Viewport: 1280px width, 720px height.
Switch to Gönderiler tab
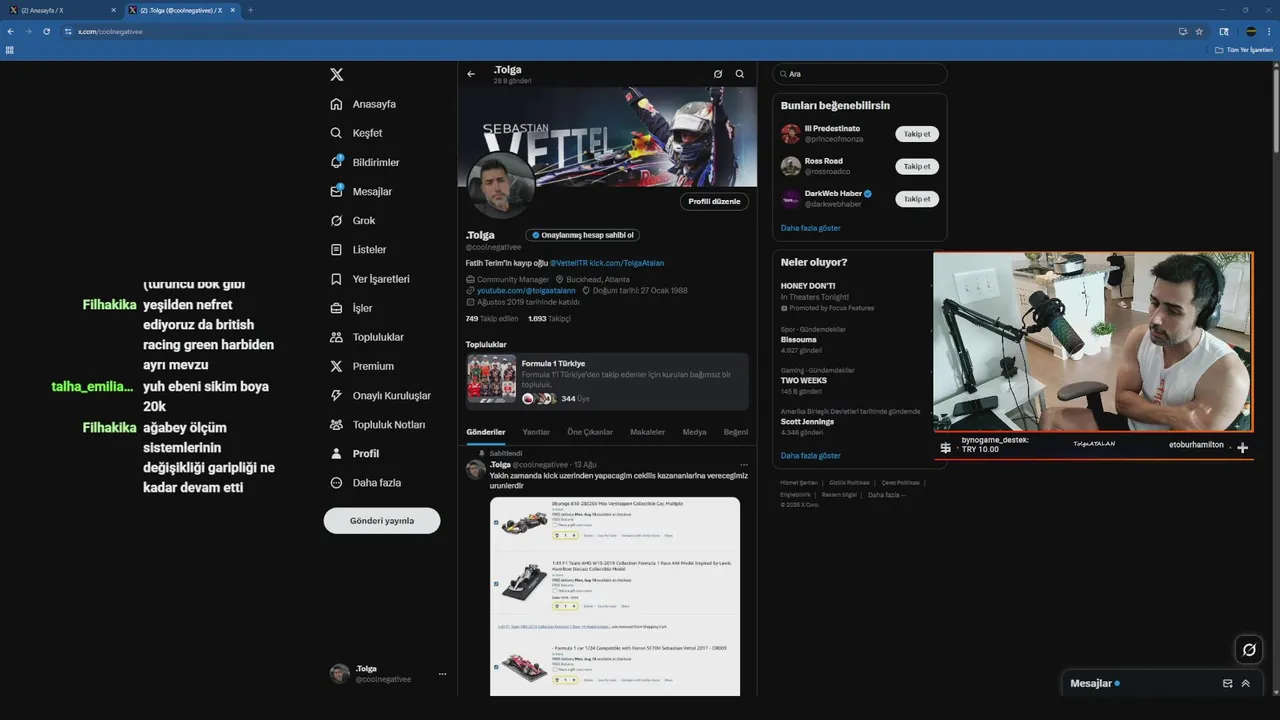(x=486, y=432)
